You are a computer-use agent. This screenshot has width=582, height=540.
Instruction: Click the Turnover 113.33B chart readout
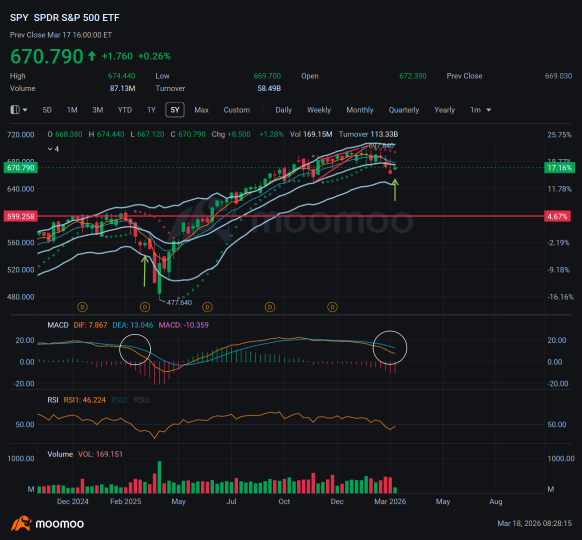pos(368,134)
